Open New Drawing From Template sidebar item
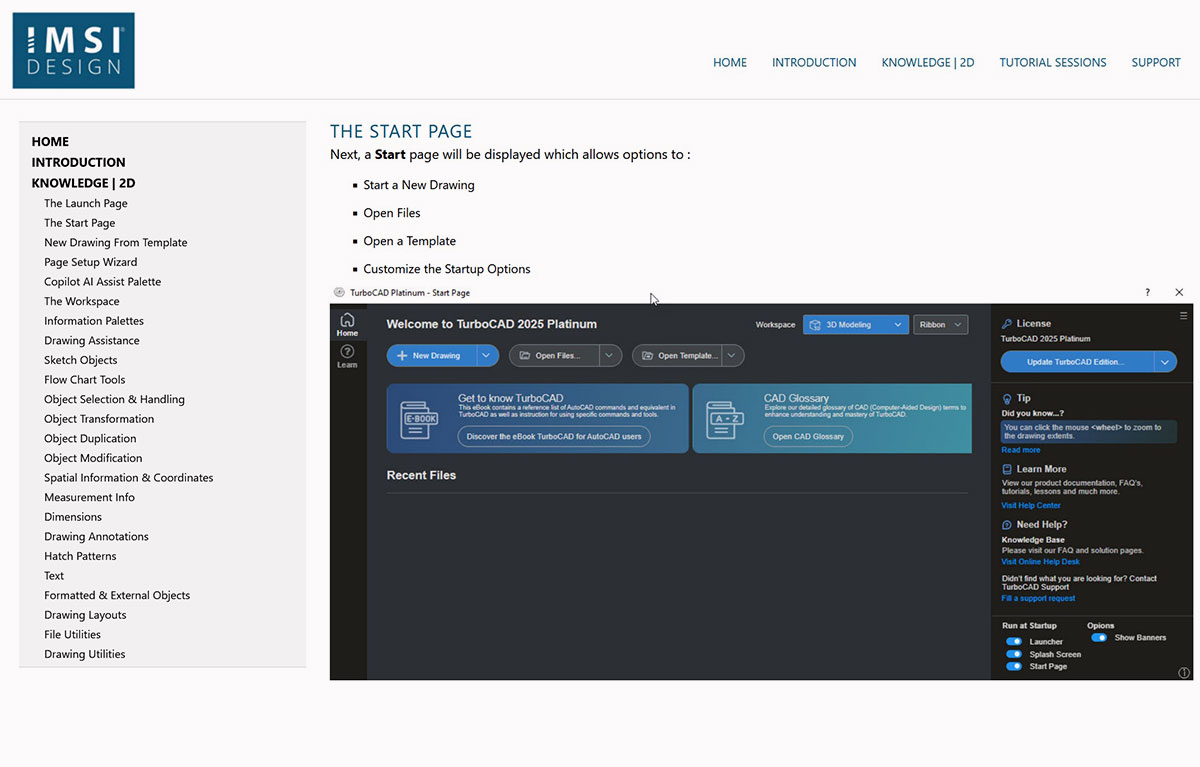The height and width of the screenshot is (767, 1200). click(115, 242)
